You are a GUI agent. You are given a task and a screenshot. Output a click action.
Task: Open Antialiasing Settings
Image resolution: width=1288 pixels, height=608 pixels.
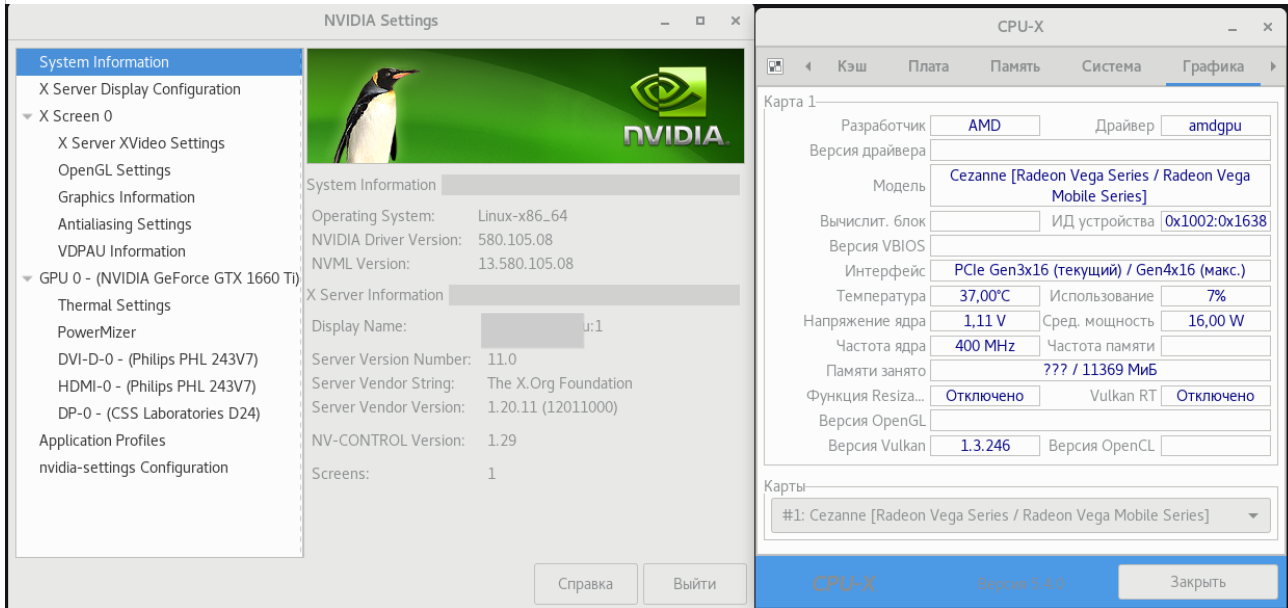(x=124, y=224)
